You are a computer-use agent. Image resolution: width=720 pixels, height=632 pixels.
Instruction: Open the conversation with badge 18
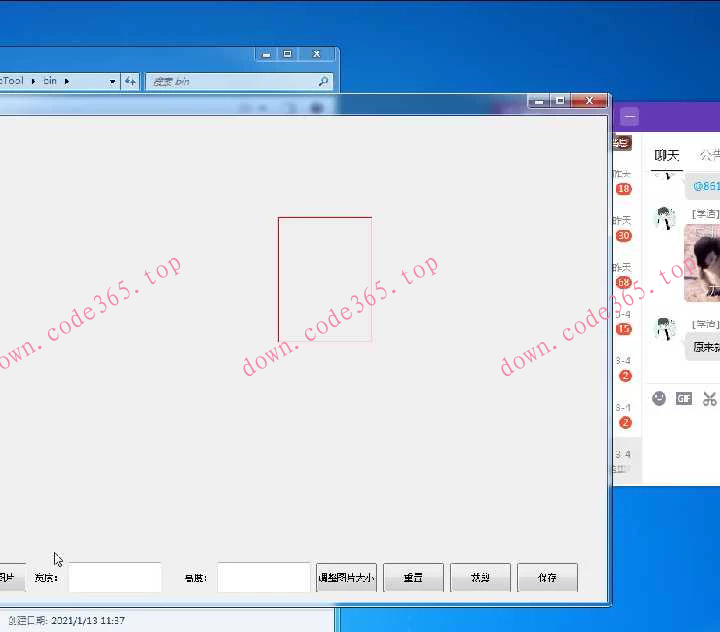623,189
